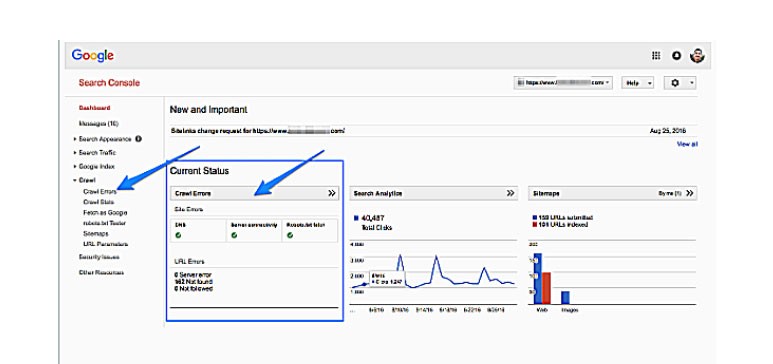Click the Crawl Errors double-arrow icon

pos(332,193)
